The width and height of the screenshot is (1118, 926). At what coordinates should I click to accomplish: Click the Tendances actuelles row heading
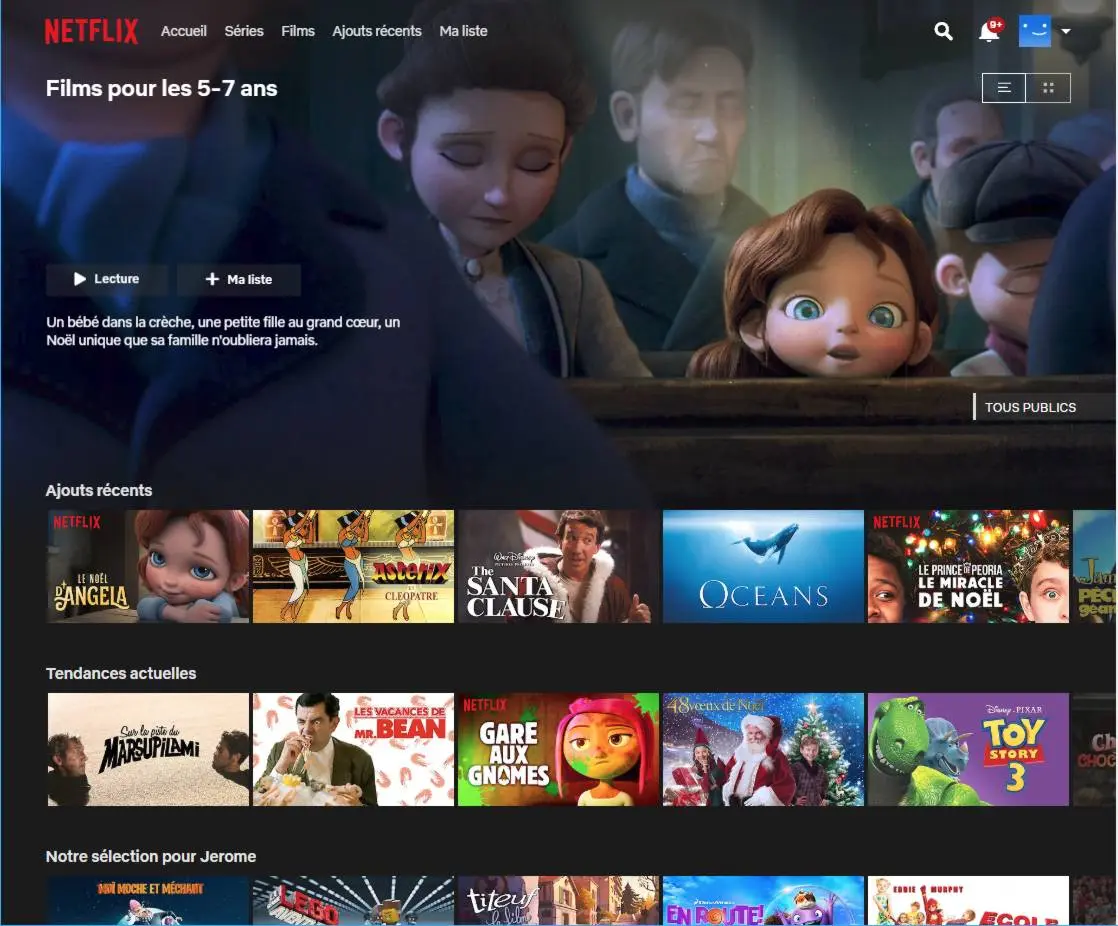(121, 674)
